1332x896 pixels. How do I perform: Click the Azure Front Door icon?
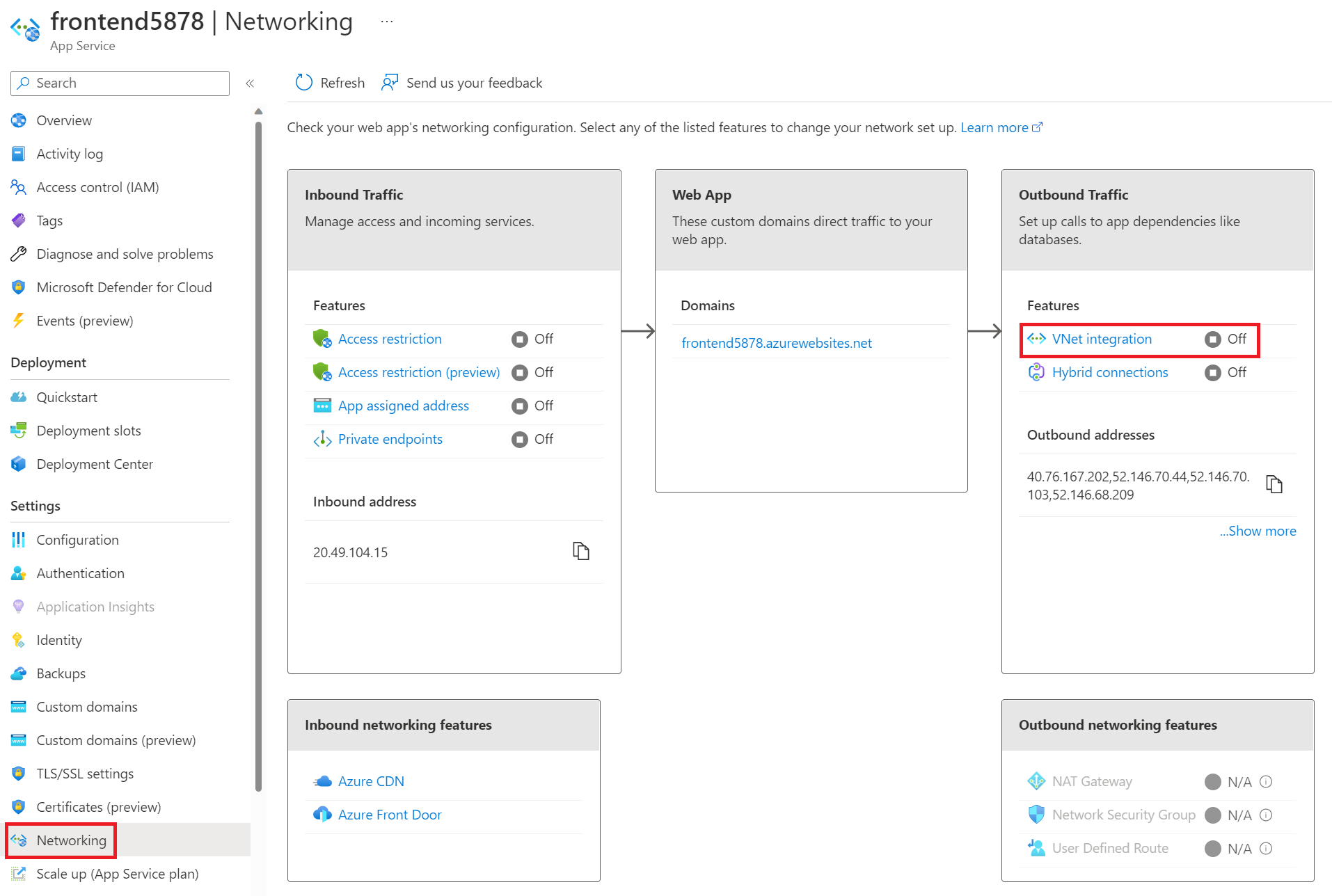322,815
